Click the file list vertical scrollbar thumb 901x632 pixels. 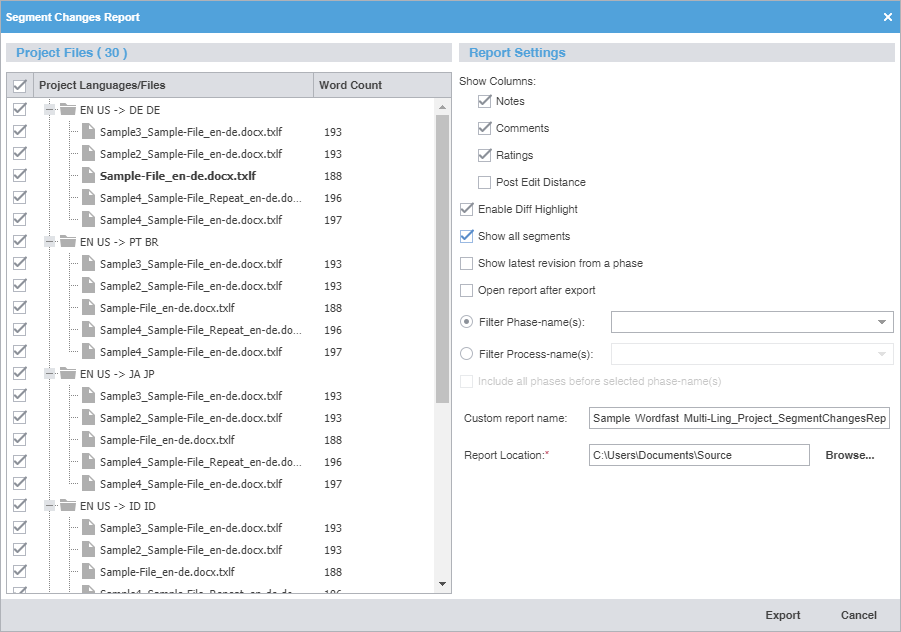tap(443, 260)
